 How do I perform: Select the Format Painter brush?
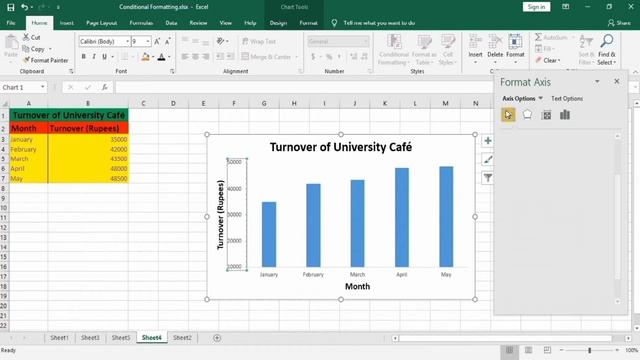point(45,60)
